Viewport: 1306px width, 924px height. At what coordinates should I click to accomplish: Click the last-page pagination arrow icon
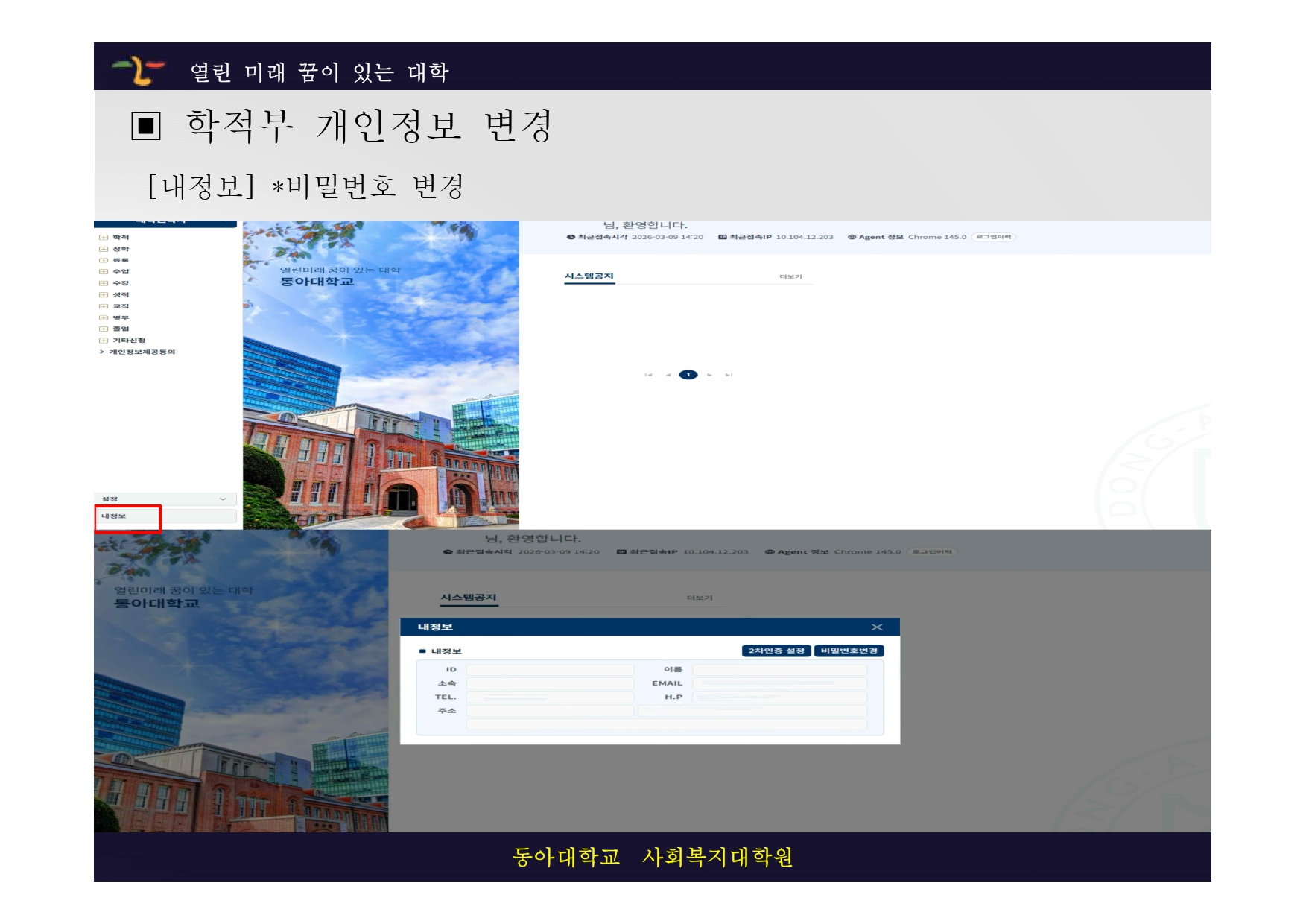click(x=729, y=375)
